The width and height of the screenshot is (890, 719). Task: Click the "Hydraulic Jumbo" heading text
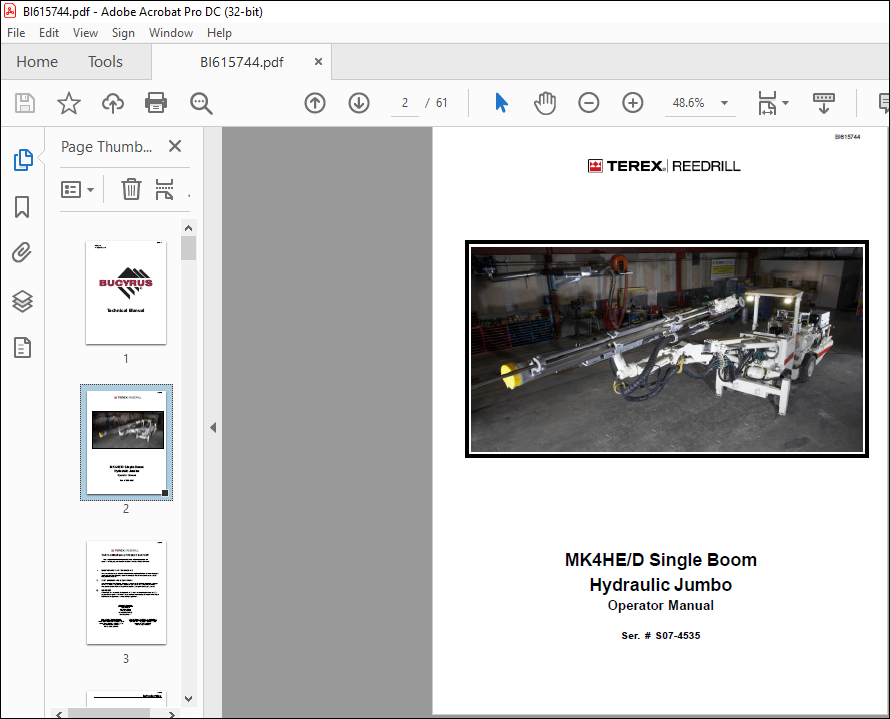click(x=661, y=585)
